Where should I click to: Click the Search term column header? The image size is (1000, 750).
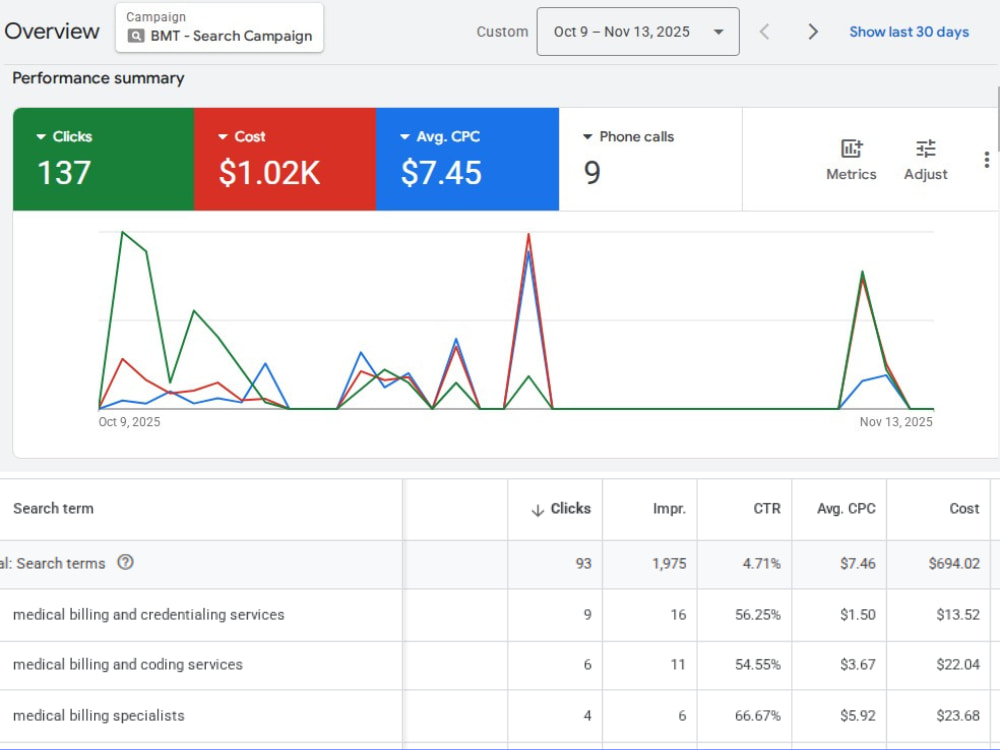tap(54, 508)
